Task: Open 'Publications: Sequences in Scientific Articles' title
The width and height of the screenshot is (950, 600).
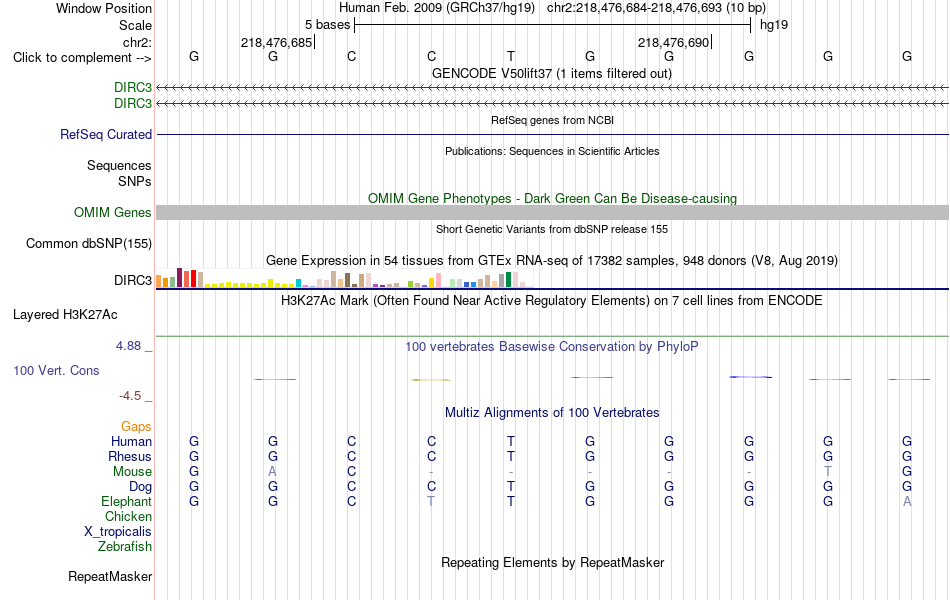Action: coord(552,151)
